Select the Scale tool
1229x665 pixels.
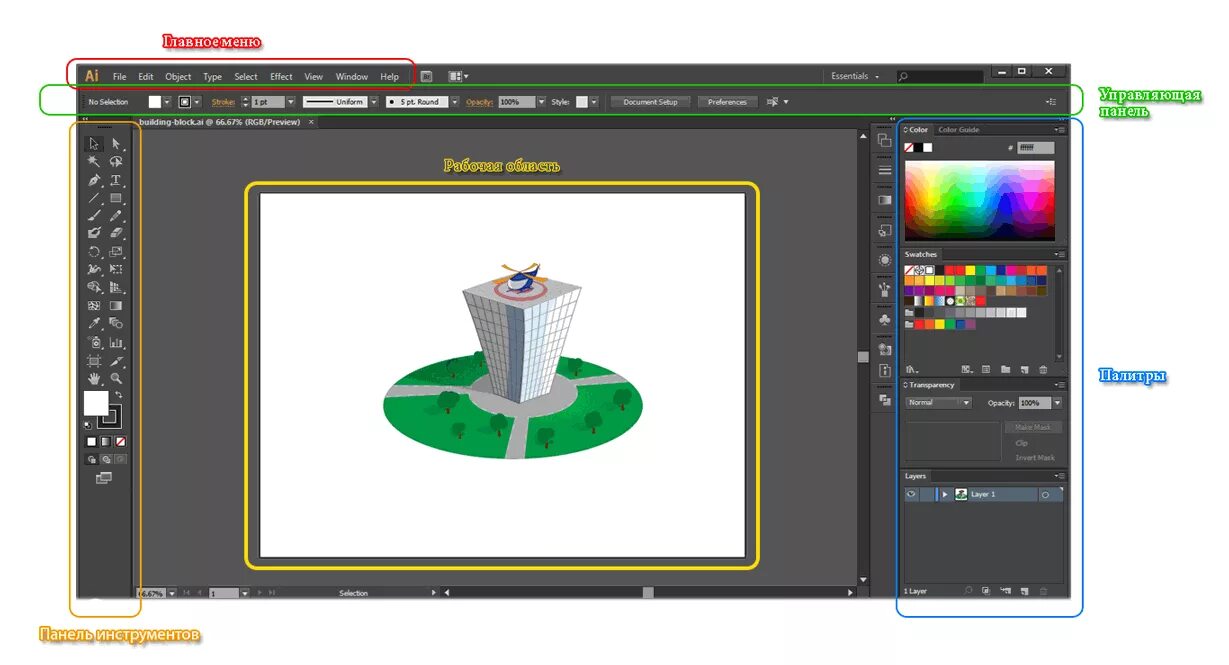pos(116,251)
